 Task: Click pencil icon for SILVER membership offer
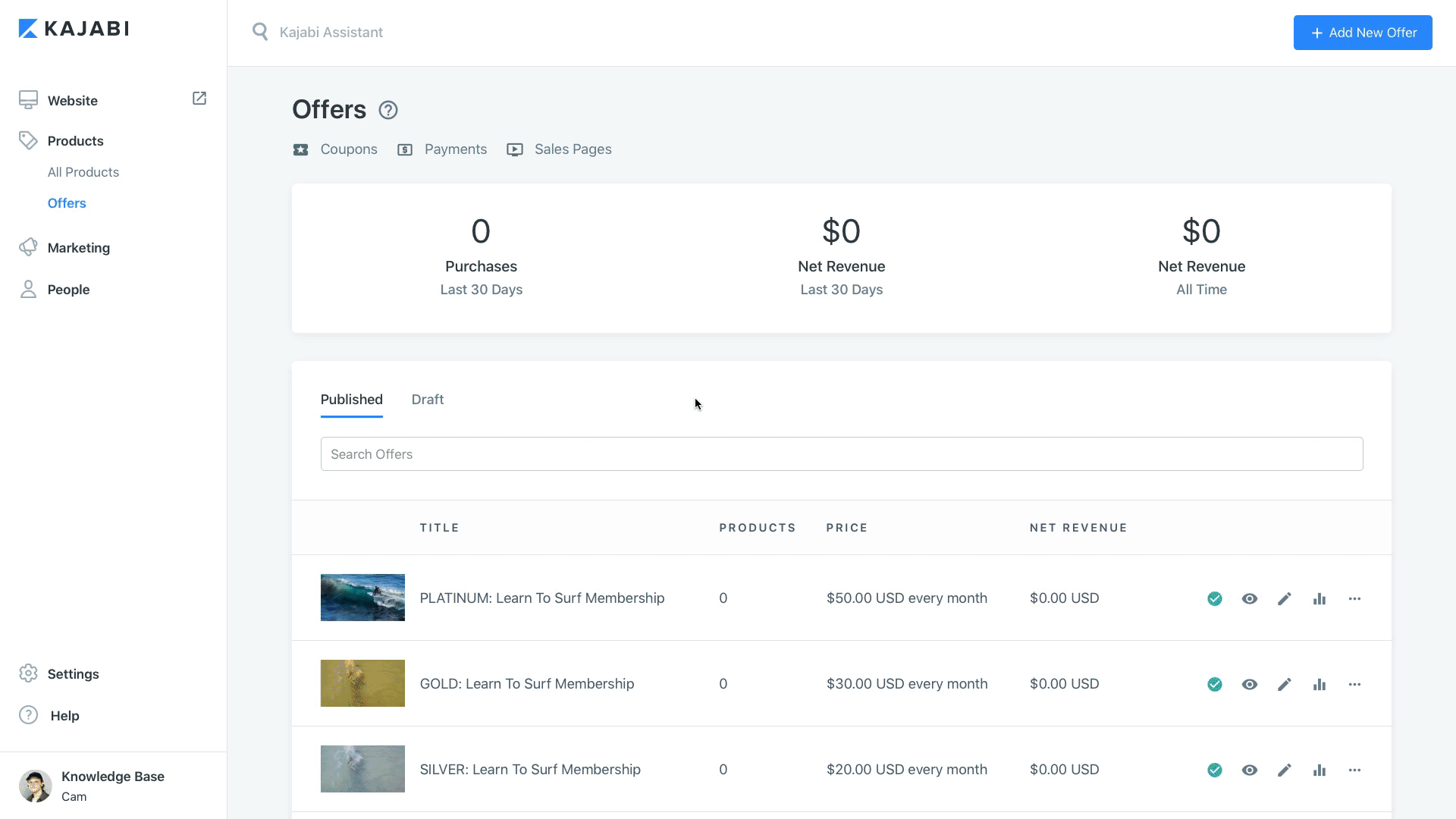tap(1284, 770)
